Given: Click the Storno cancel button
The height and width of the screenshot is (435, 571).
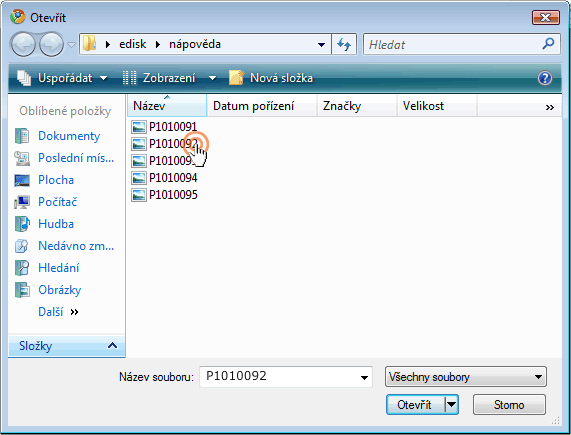Looking at the screenshot, I should 509,405.
